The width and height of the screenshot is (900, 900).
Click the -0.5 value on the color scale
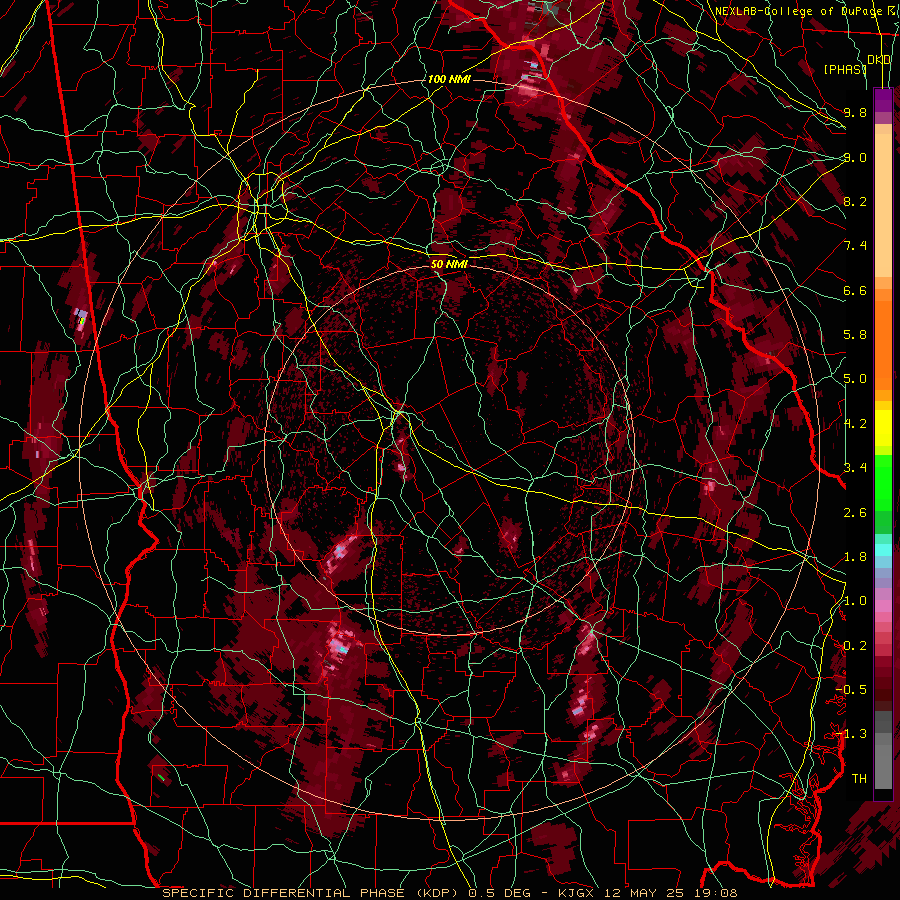(x=851, y=690)
